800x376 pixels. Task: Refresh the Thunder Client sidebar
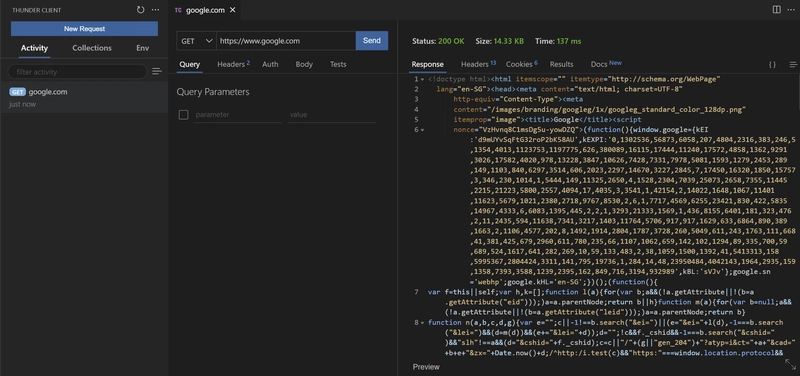point(140,10)
